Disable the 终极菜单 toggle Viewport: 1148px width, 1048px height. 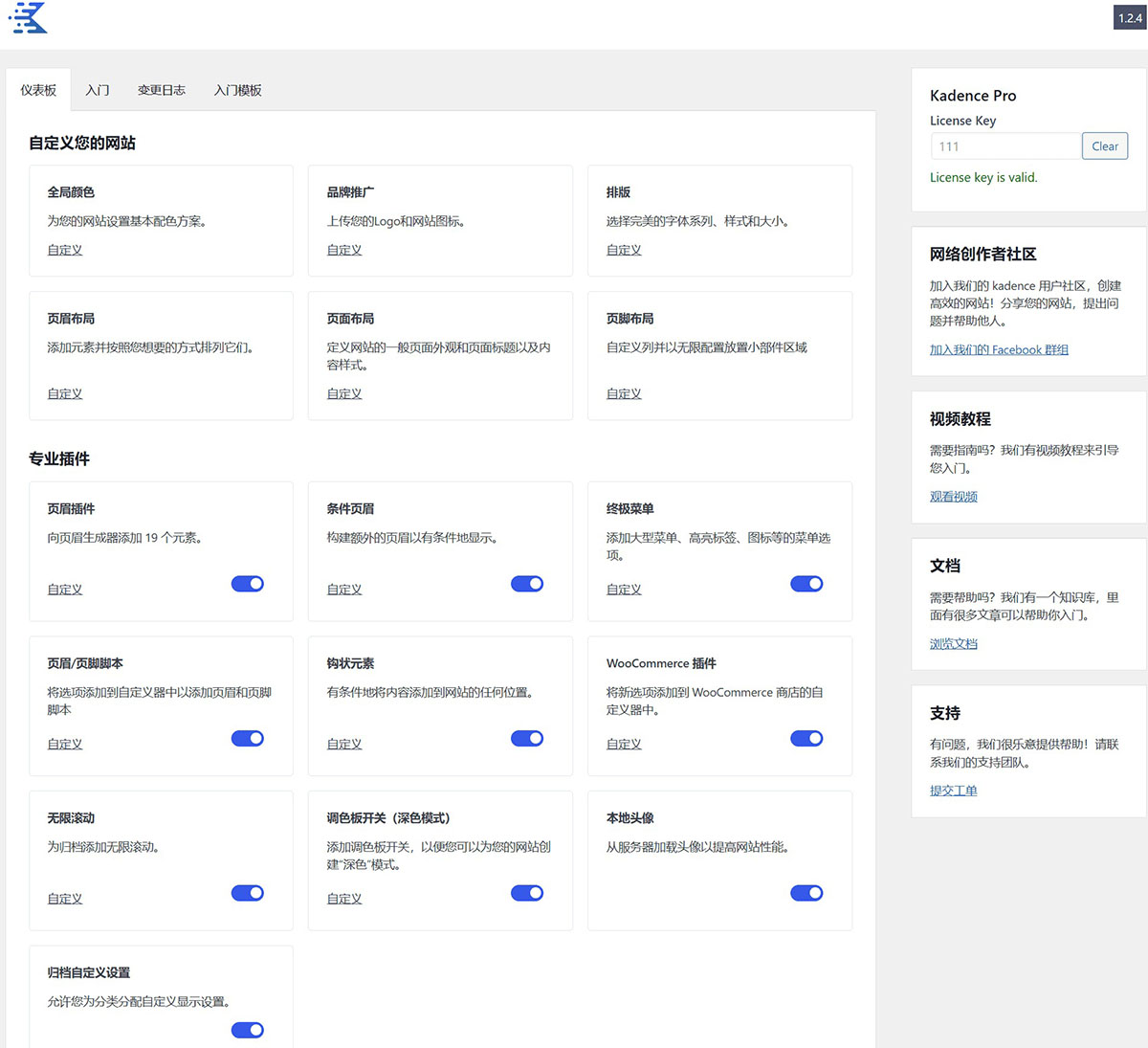pyautogui.click(x=806, y=584)
